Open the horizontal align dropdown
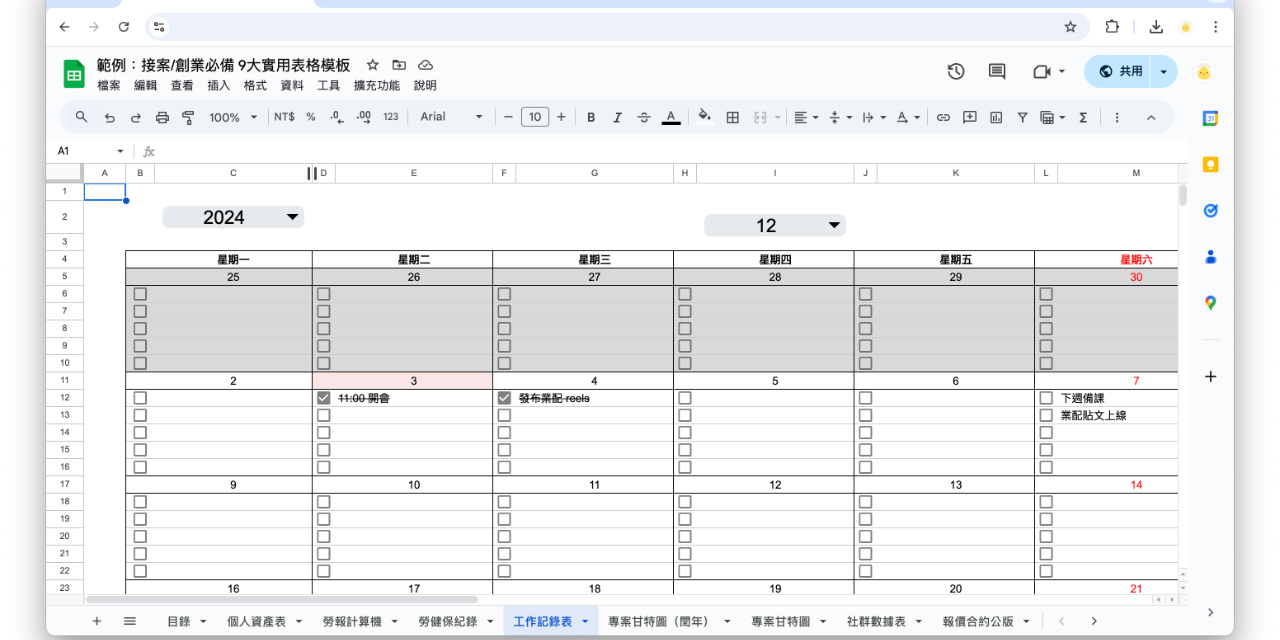The width and height of the screenshot is (1280, 640). [x=806, y=117]
